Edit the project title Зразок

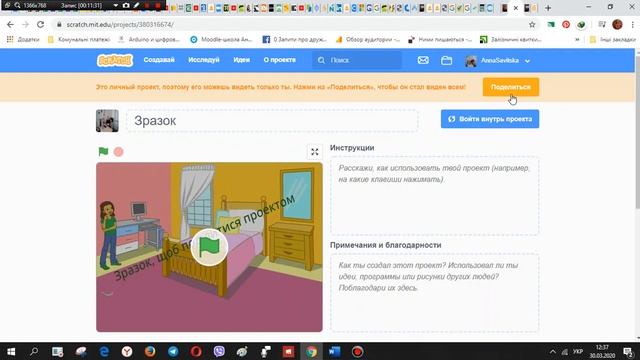[272, 120]
